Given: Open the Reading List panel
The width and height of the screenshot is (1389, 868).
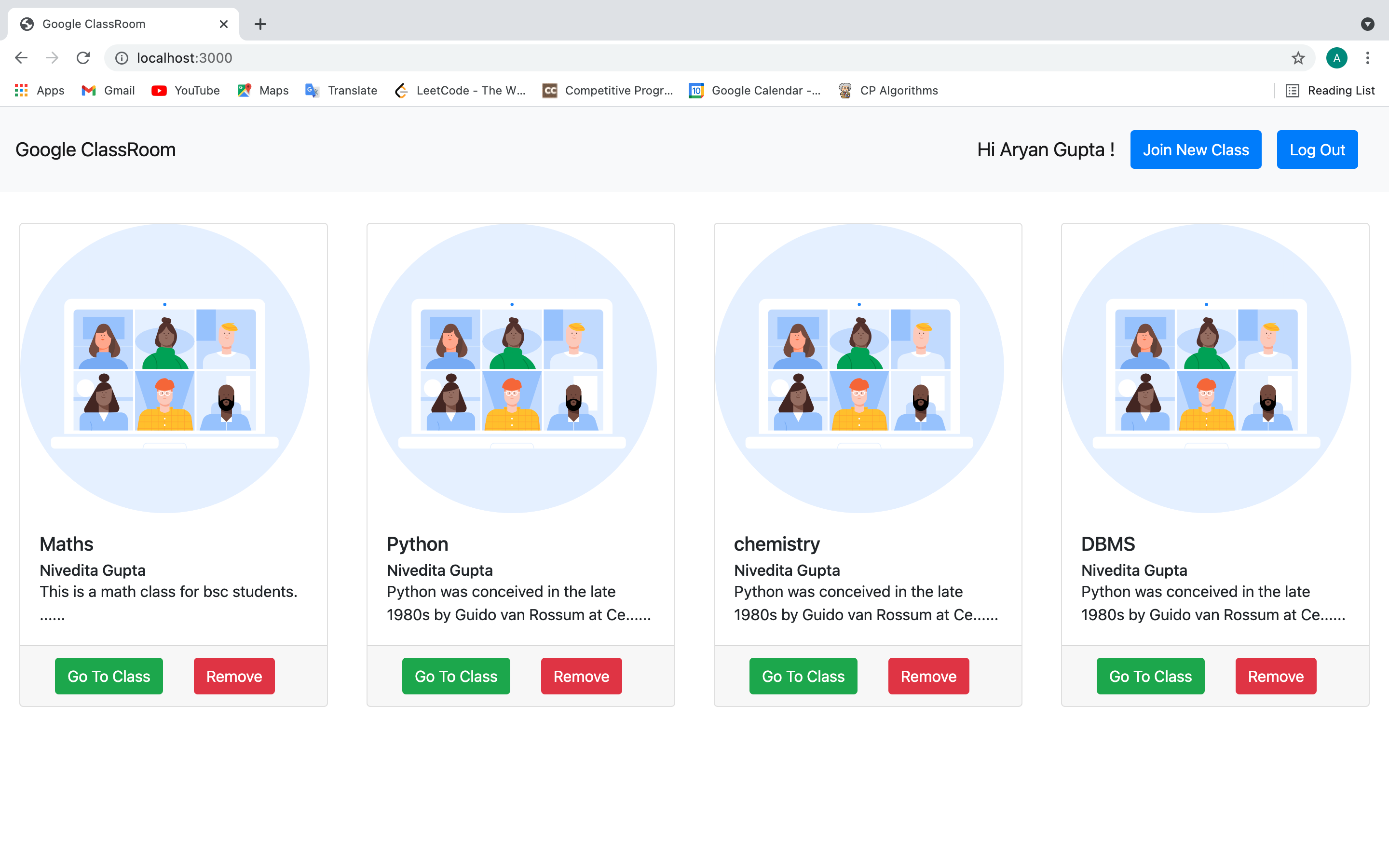Looking at the screenshot, I should point(1330,90).
